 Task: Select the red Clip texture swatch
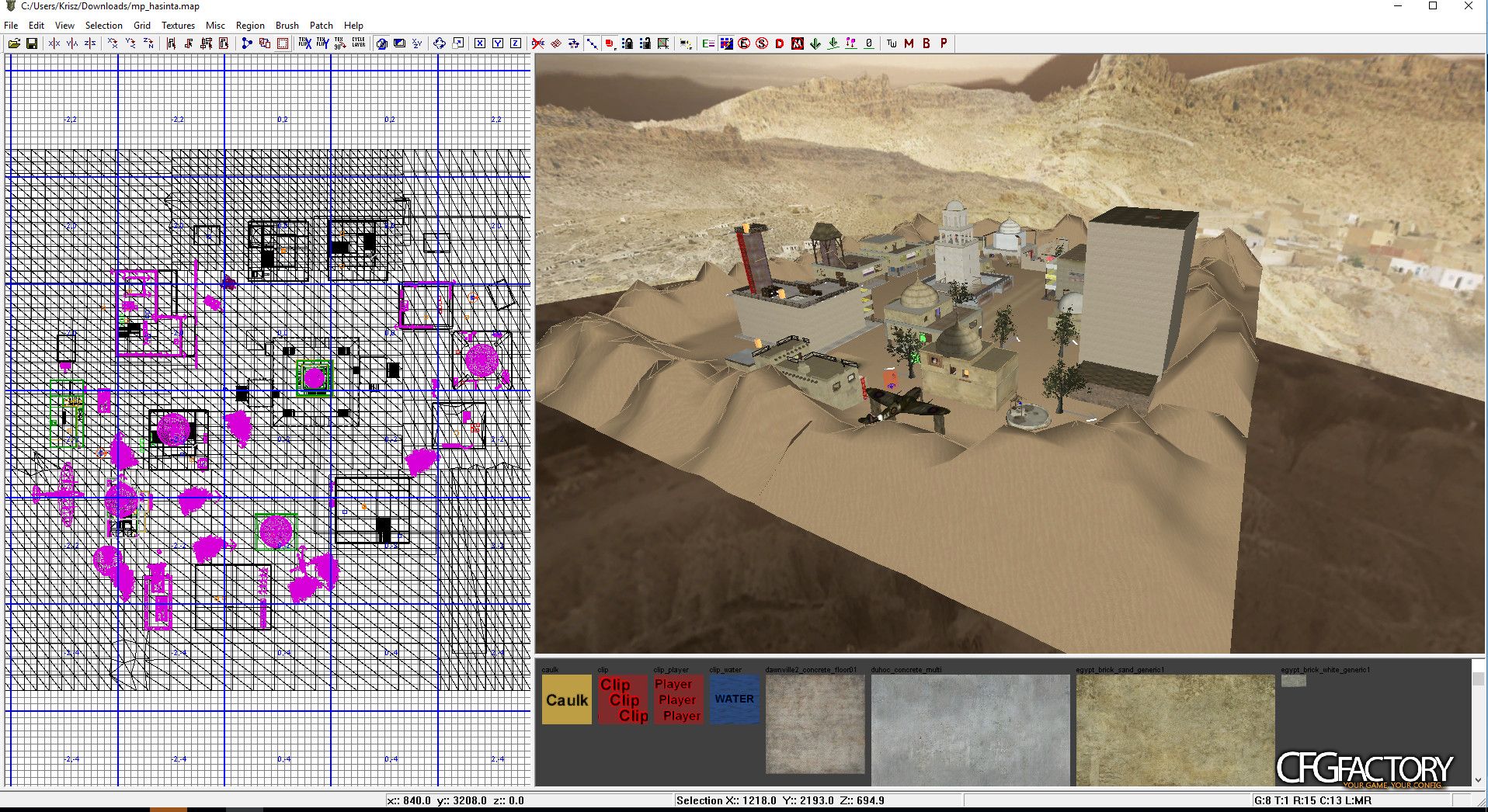pos(623,699)
